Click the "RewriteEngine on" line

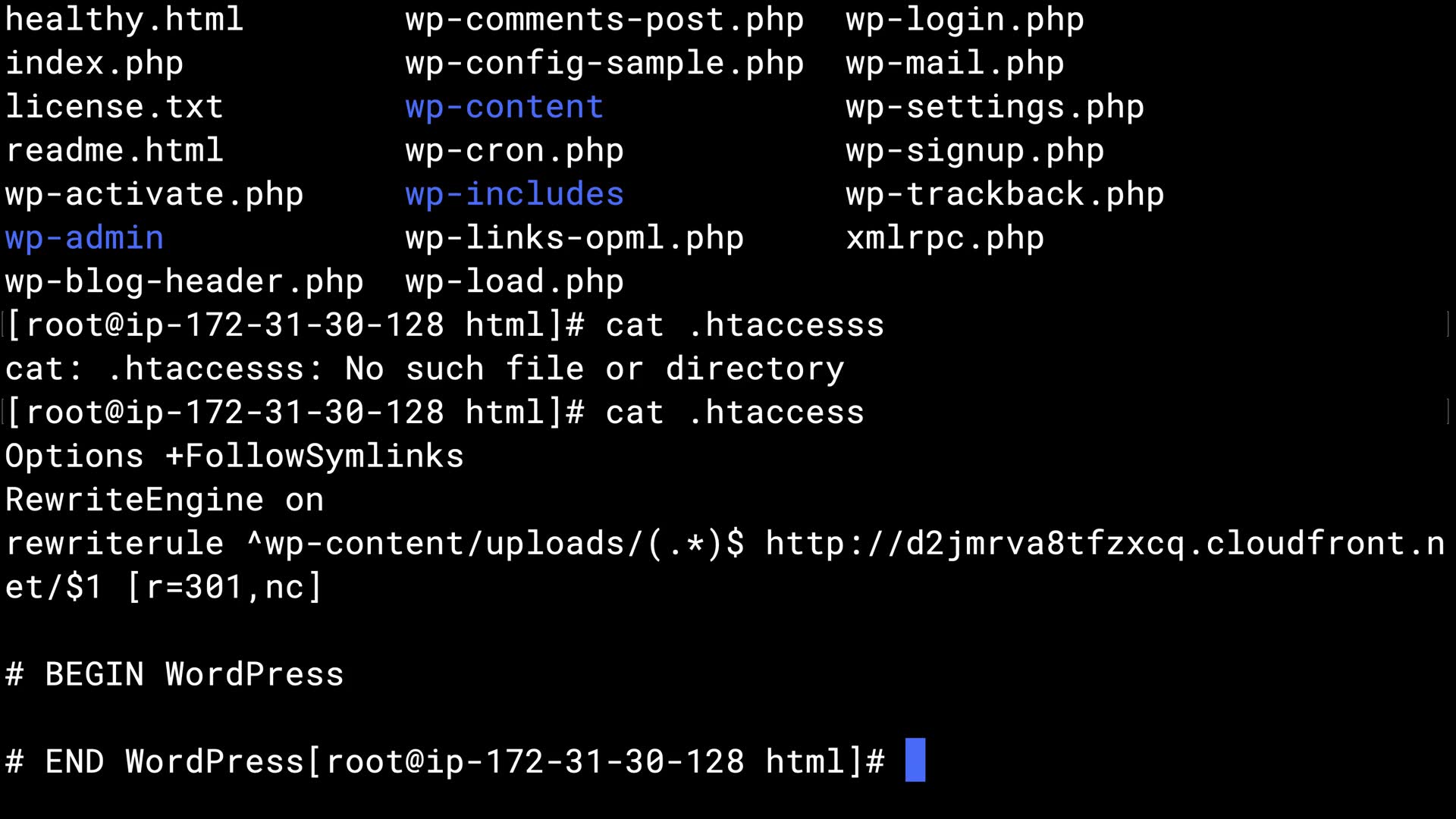click(x=165, y=500)
